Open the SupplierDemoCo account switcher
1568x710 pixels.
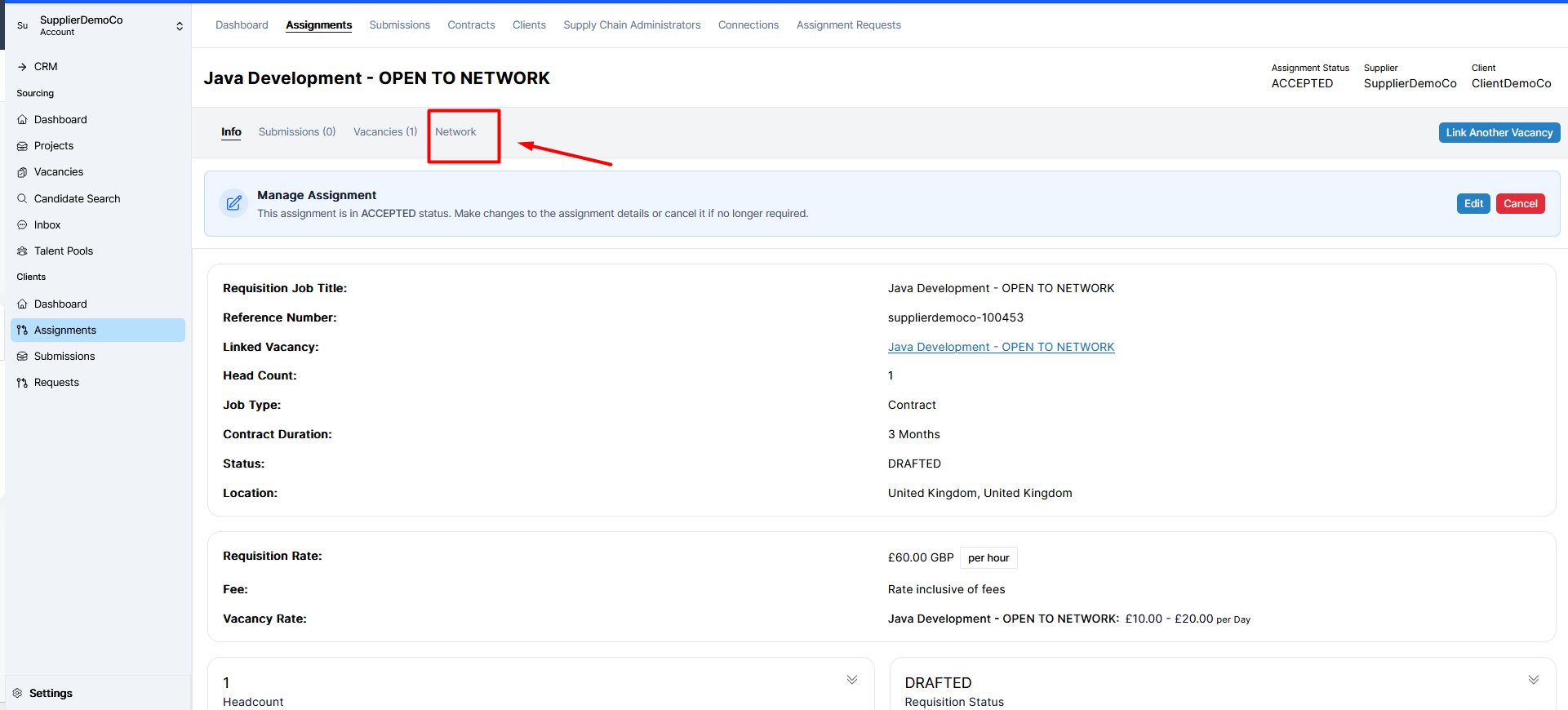pyautogui.click(x=179, y=26)
